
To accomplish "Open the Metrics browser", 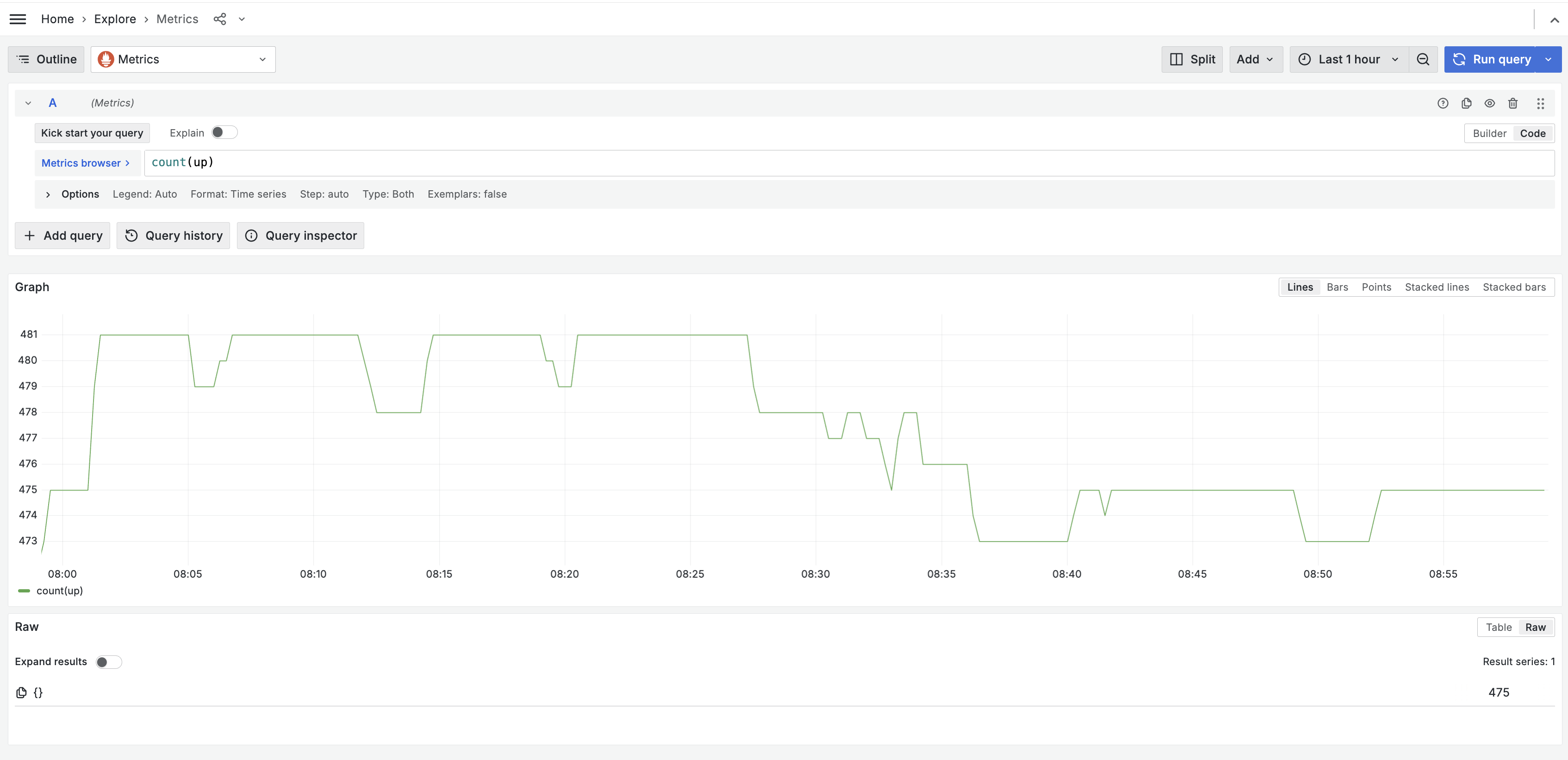I will click(87, 163).
